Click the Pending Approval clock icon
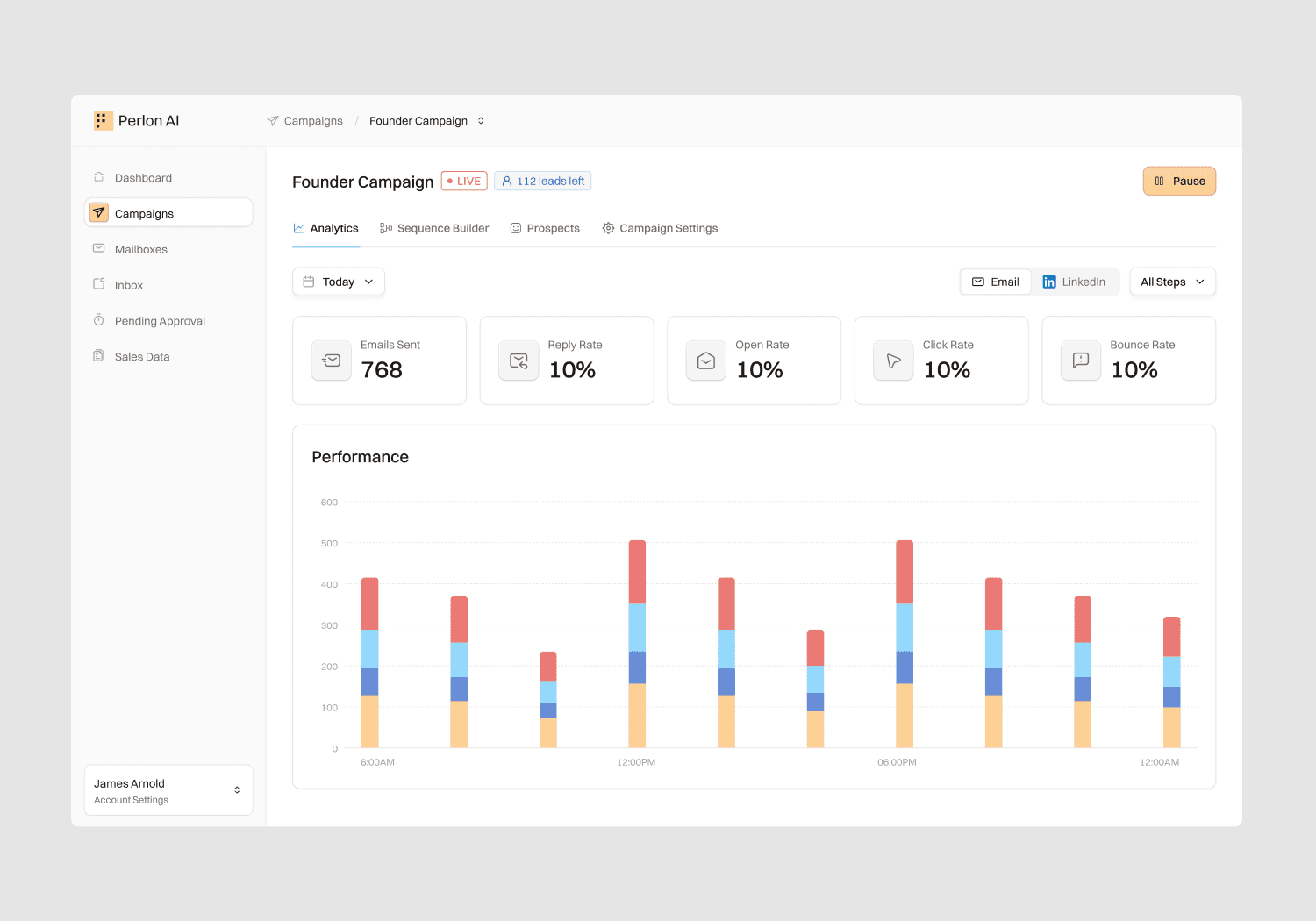 [x=99, y=320]
